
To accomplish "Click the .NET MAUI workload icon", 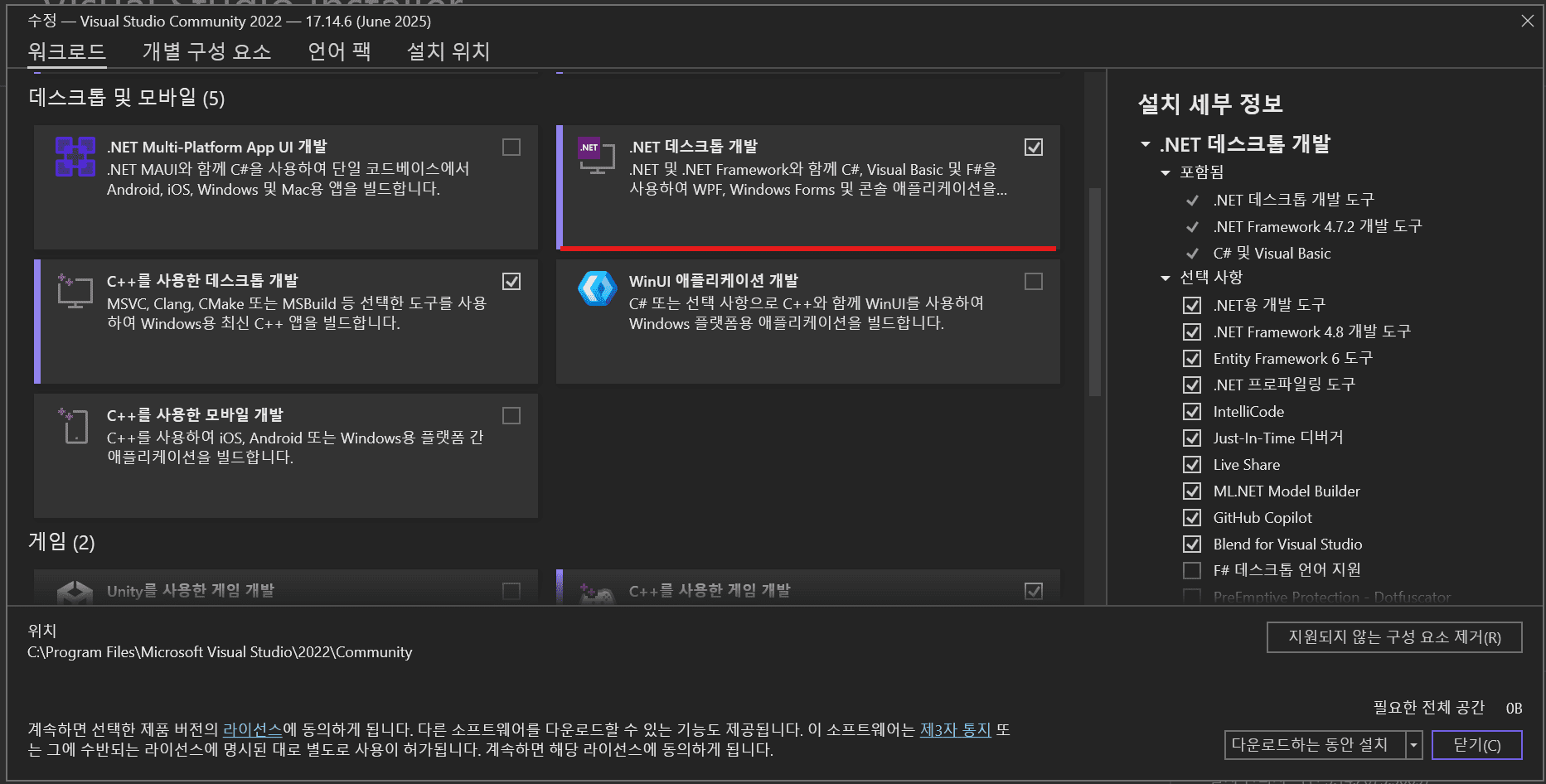I will point(75,157).
